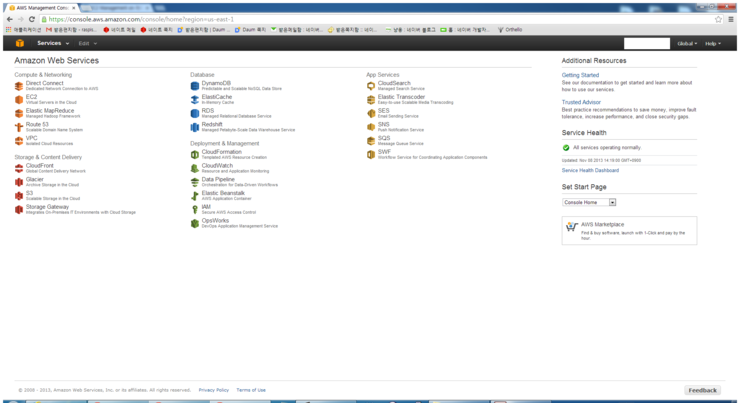Click the Elastic Beanstalk icon
The width and height of the screenshot is (740, 403).
tap(194, 196)
